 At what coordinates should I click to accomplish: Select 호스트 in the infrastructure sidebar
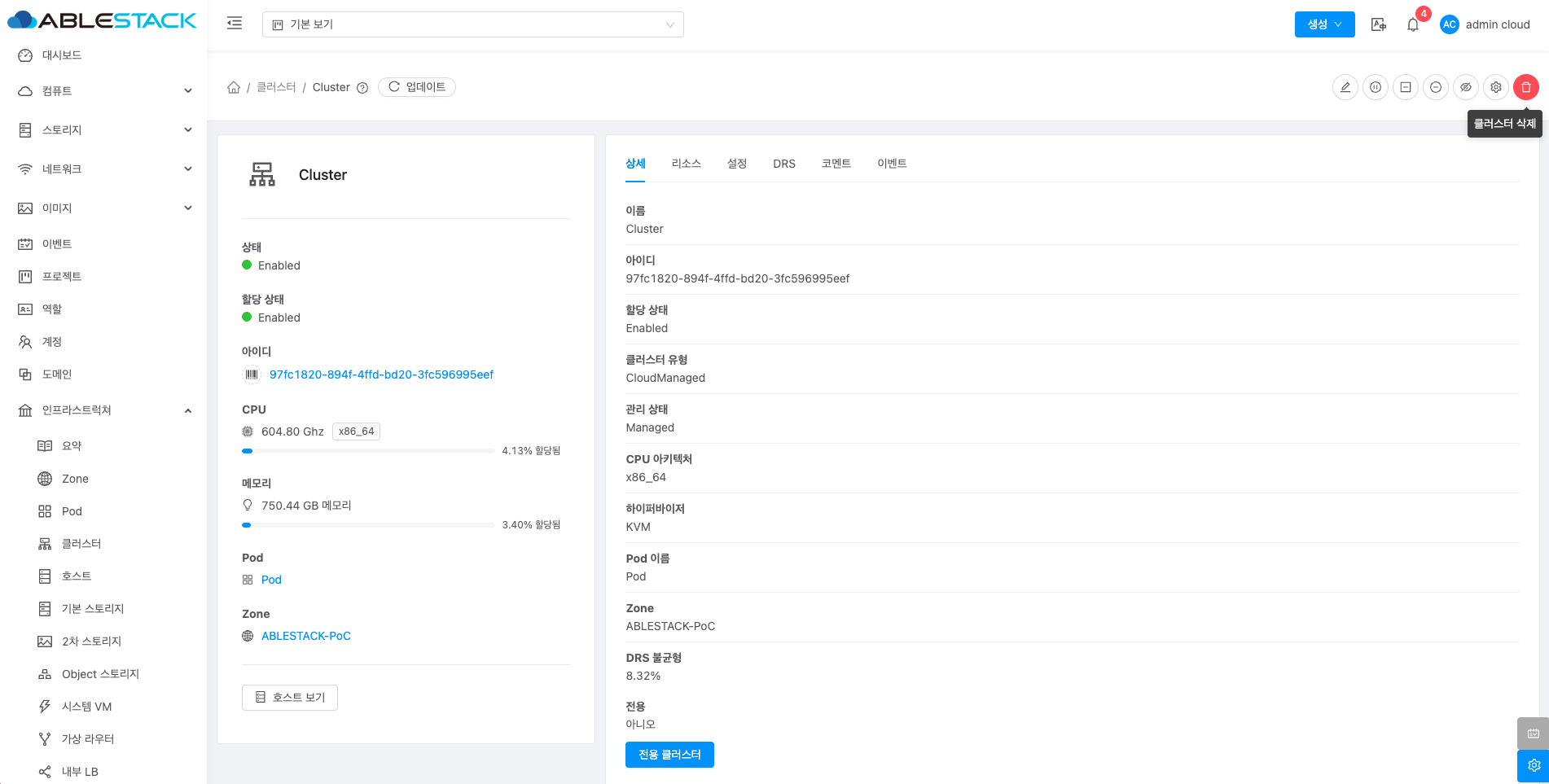click(77, 576)
